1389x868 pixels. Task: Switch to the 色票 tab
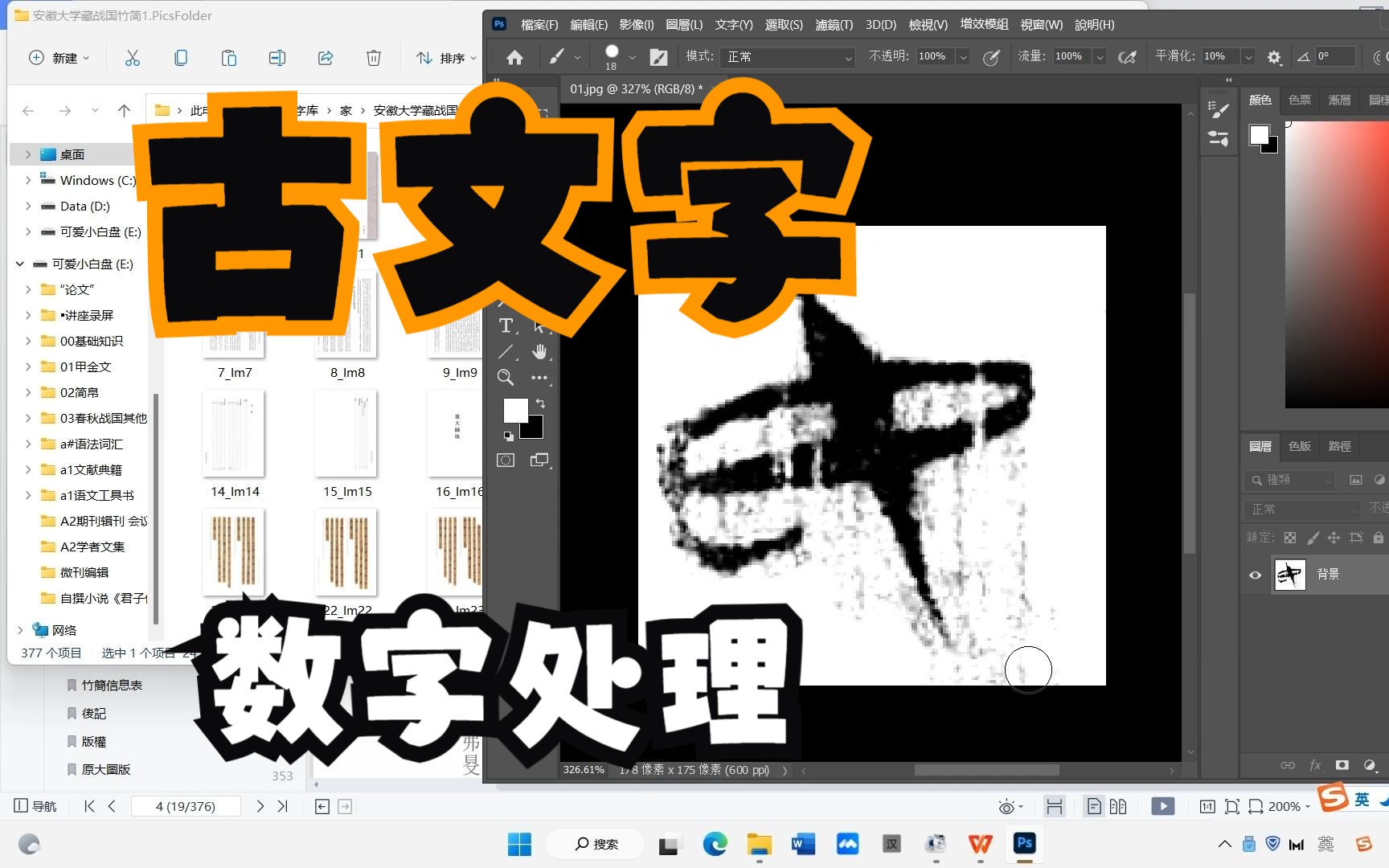pos(1300,100)
